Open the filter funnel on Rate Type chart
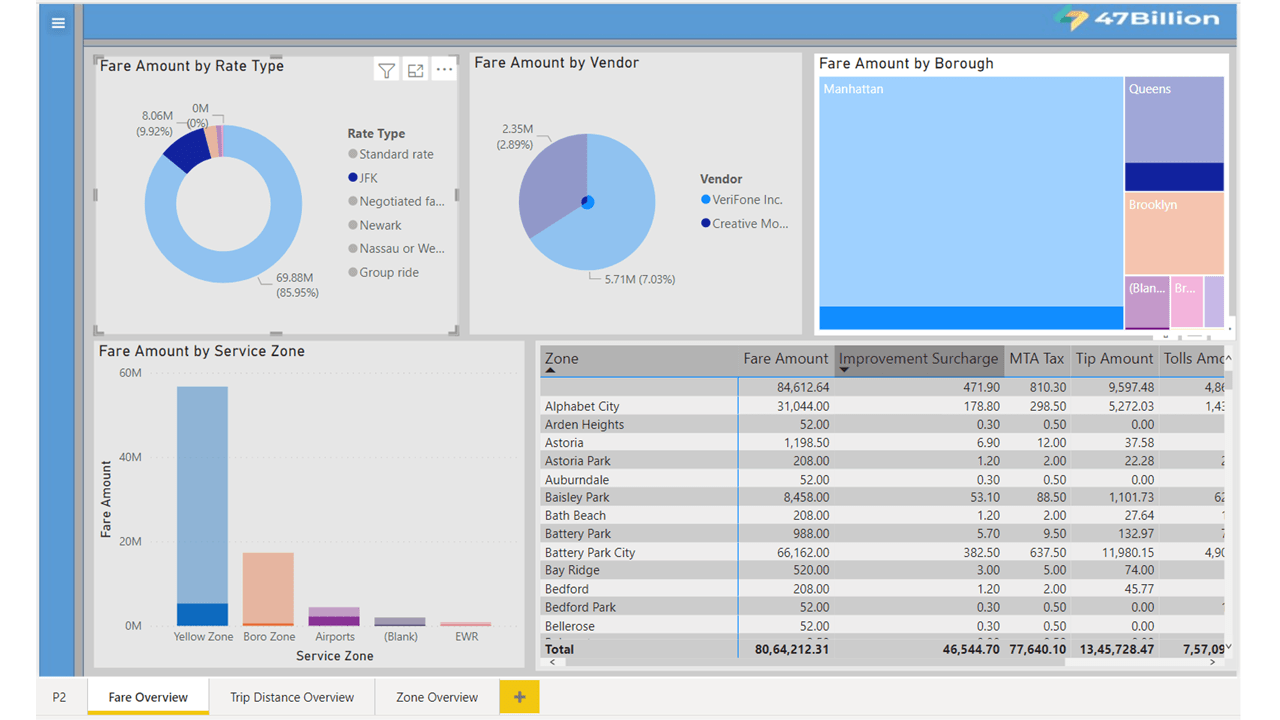 (x=386, y=69)
